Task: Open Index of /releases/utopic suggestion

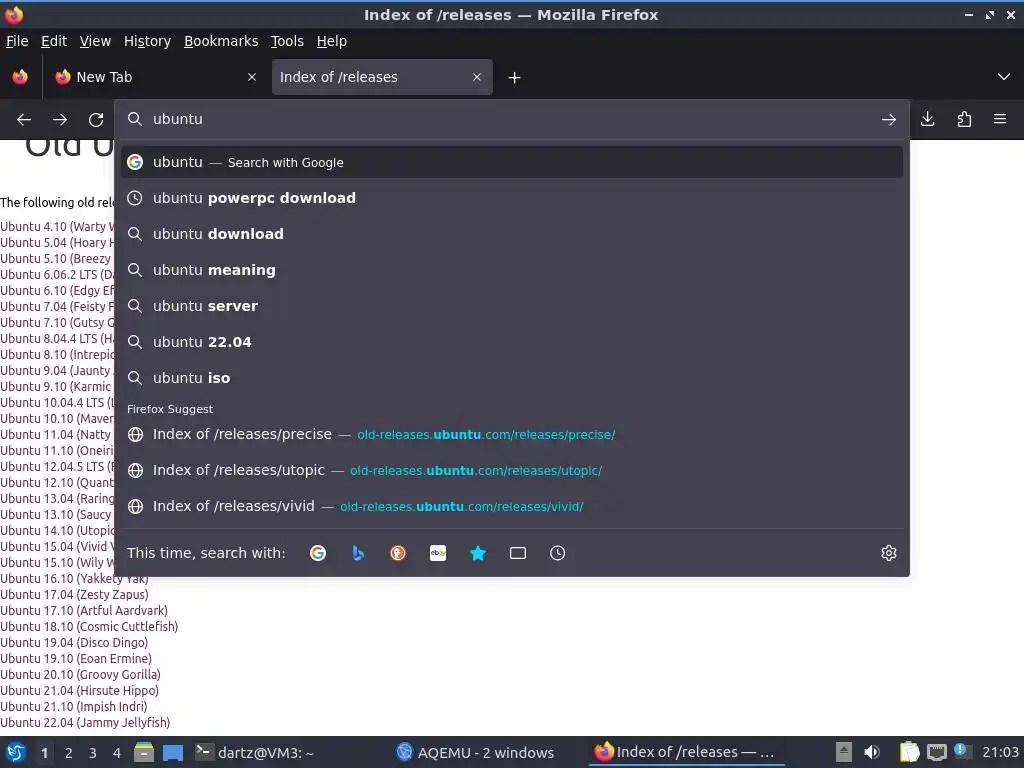Action: (512, 470)
